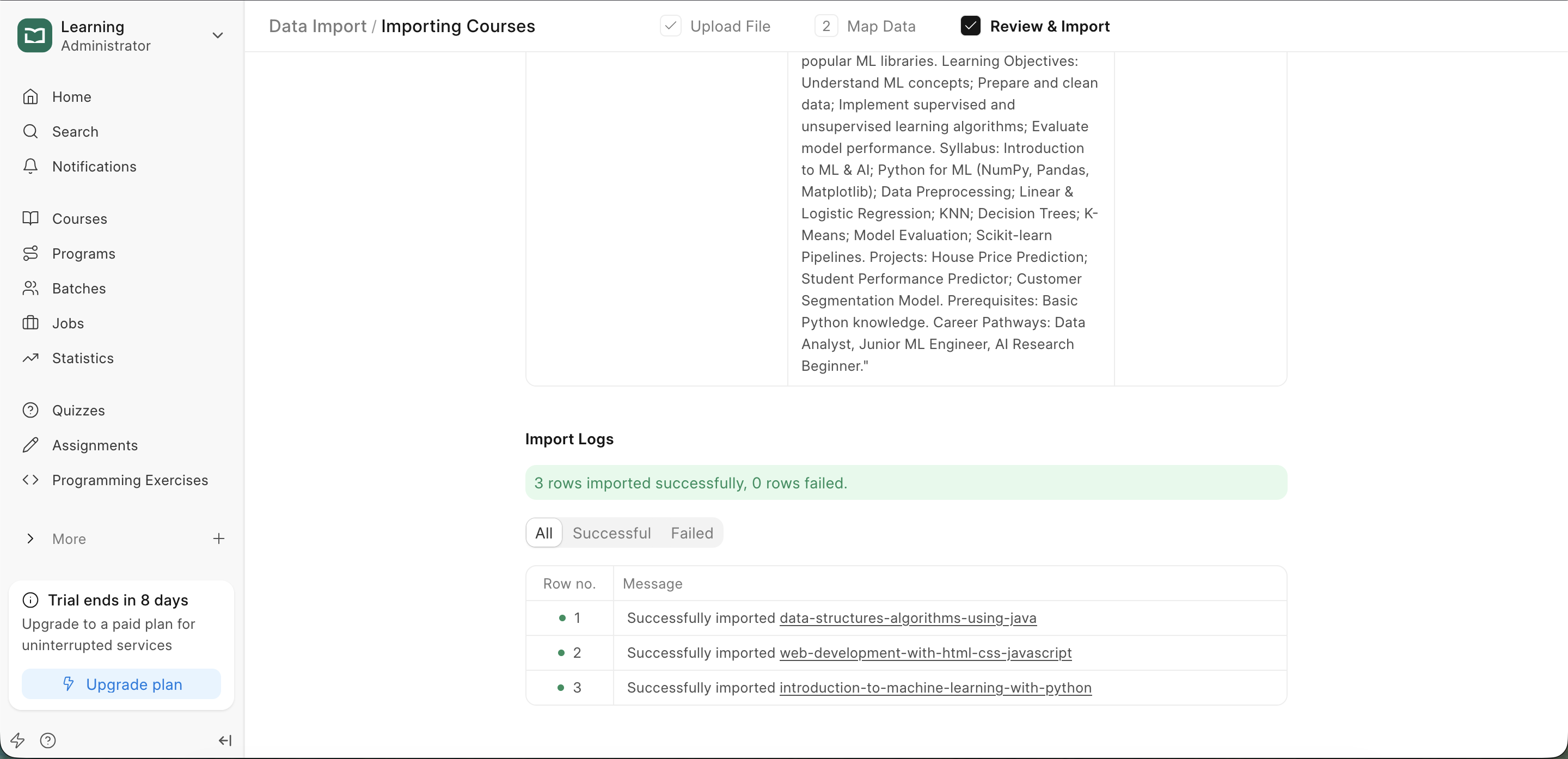The image size is (1568, 759).
Task: Click the Upgrade plan button
Action: (x=121, y=684)
